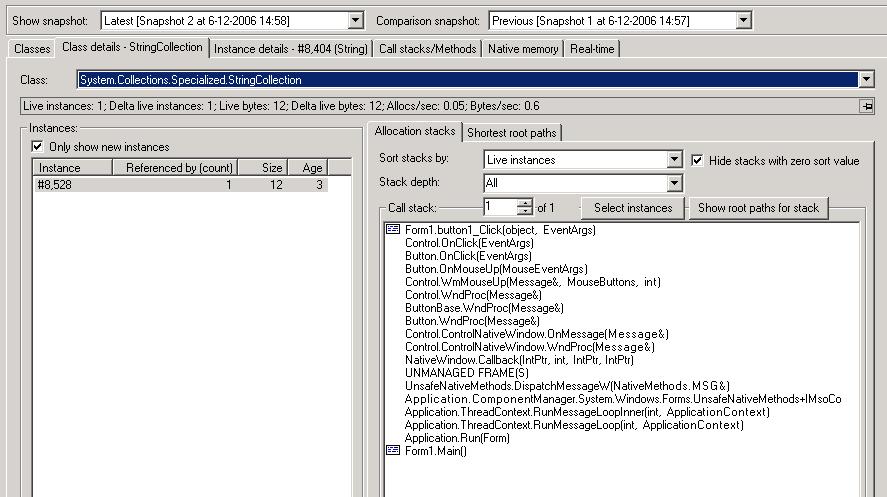Screen dimensions: 887x497
Task: Increment the Call stack number spinner
Action: coord(526,203)
